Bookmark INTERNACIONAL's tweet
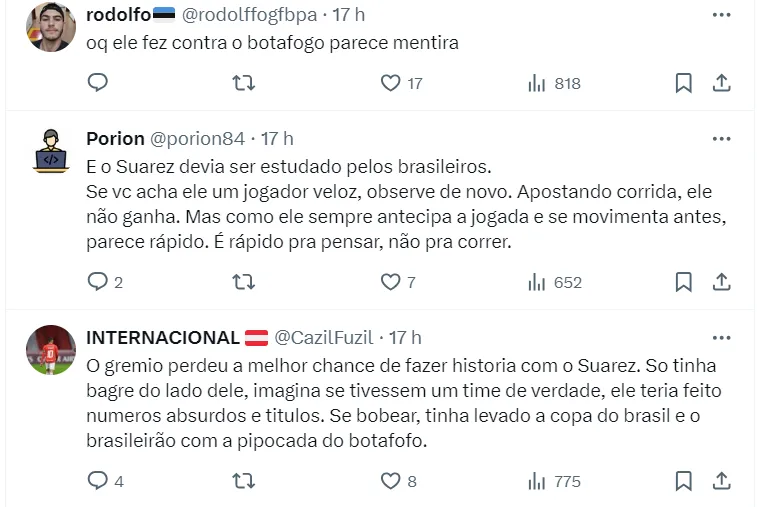Screen dimensions: 757x507 683,481
